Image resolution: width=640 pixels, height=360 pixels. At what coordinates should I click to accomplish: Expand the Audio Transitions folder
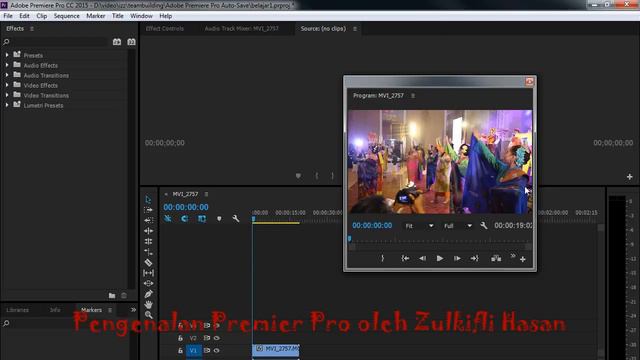[x=7, y=75]
